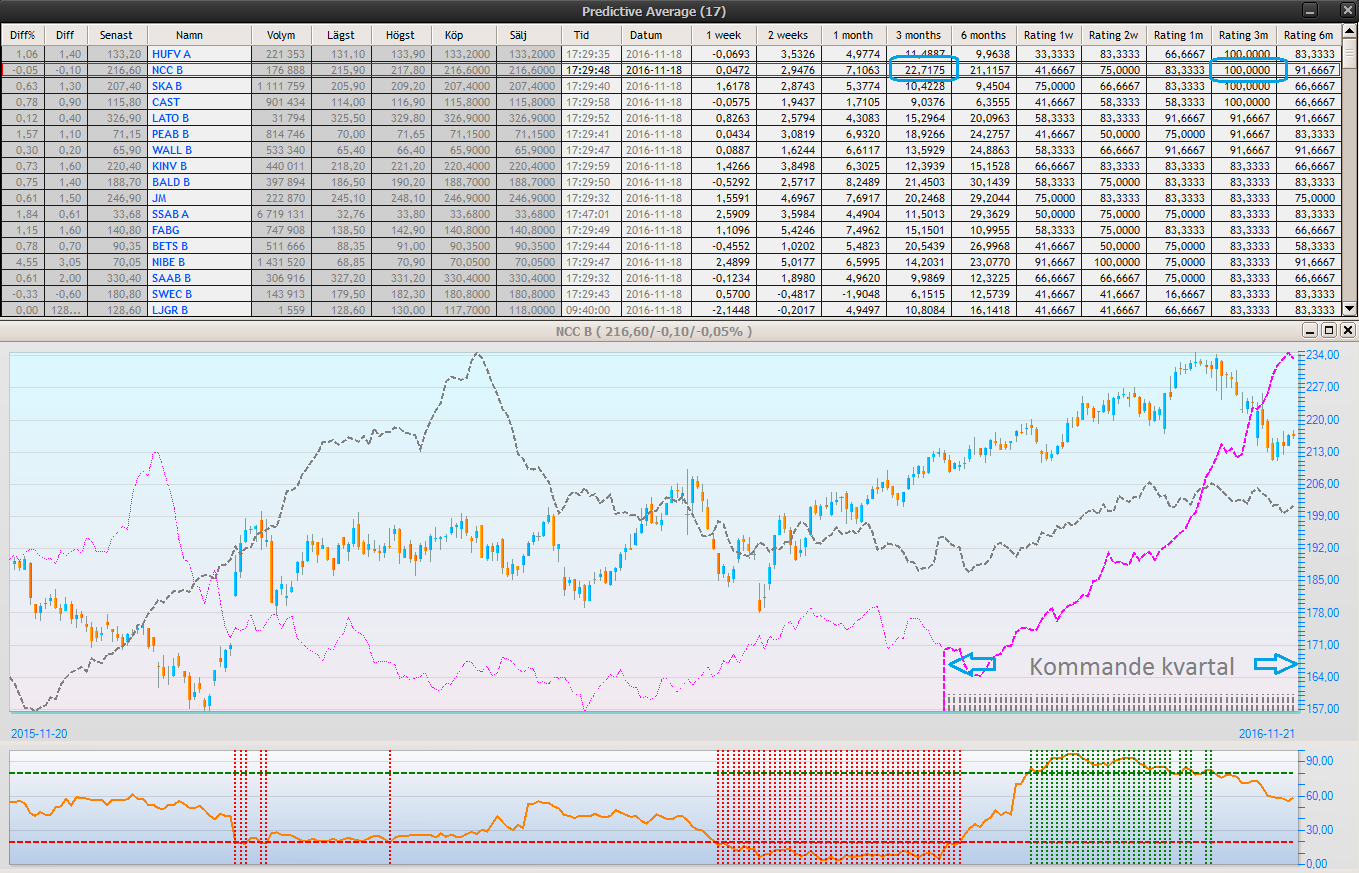Sort by the 2 weeks column header
Image resolution: width=1359 pixels, height=873 pixels.
(788, 35)
